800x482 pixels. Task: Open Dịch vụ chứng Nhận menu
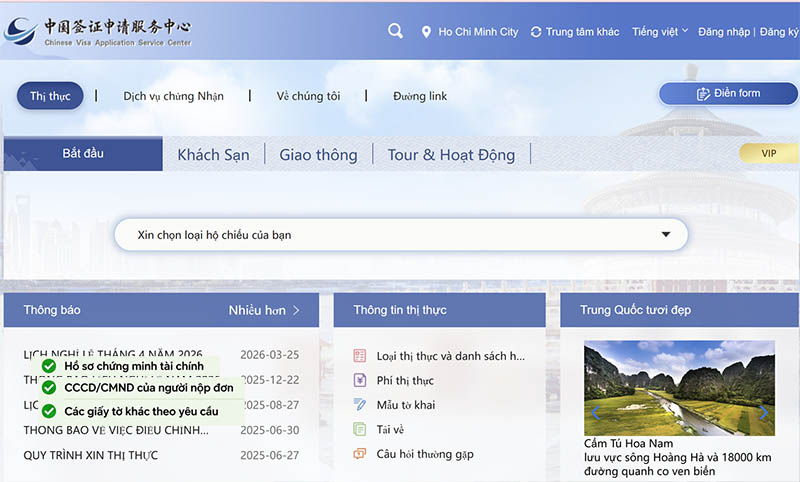pyautogui.click(x=173, y=96)
